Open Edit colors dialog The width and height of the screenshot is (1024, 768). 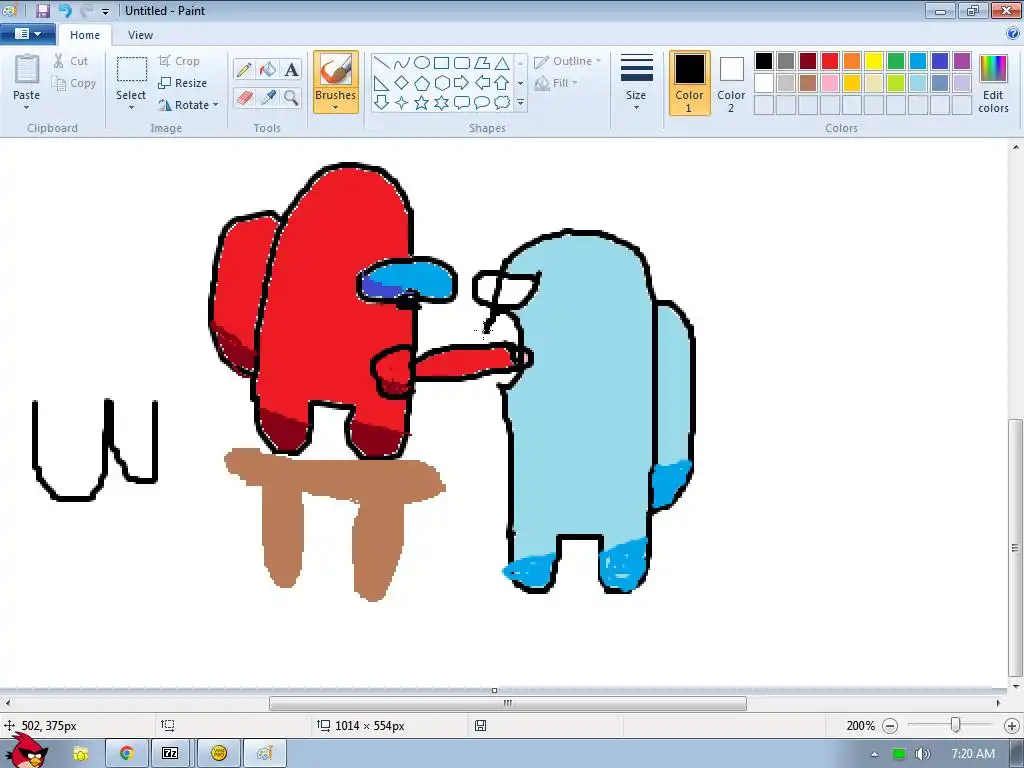(993, 83)
